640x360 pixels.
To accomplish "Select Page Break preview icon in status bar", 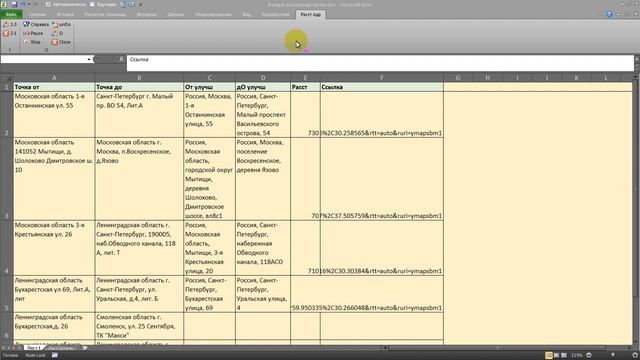I will point(564,356).
